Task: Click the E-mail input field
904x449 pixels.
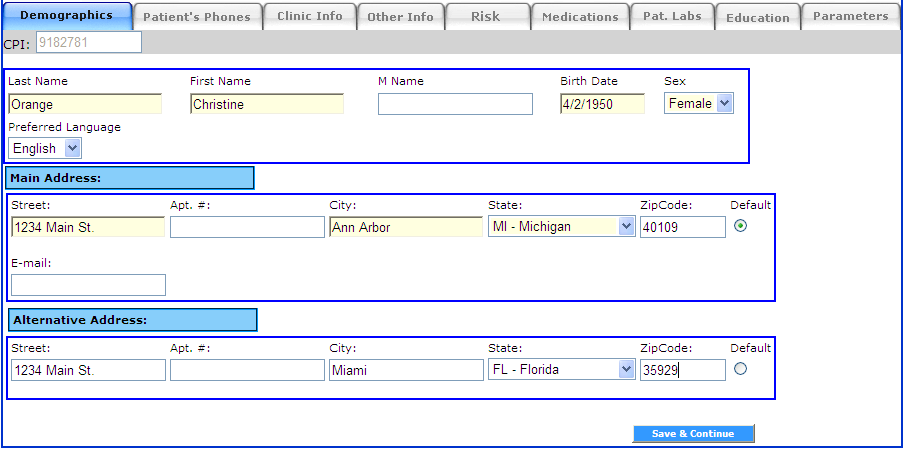Action: click(88, 285)
